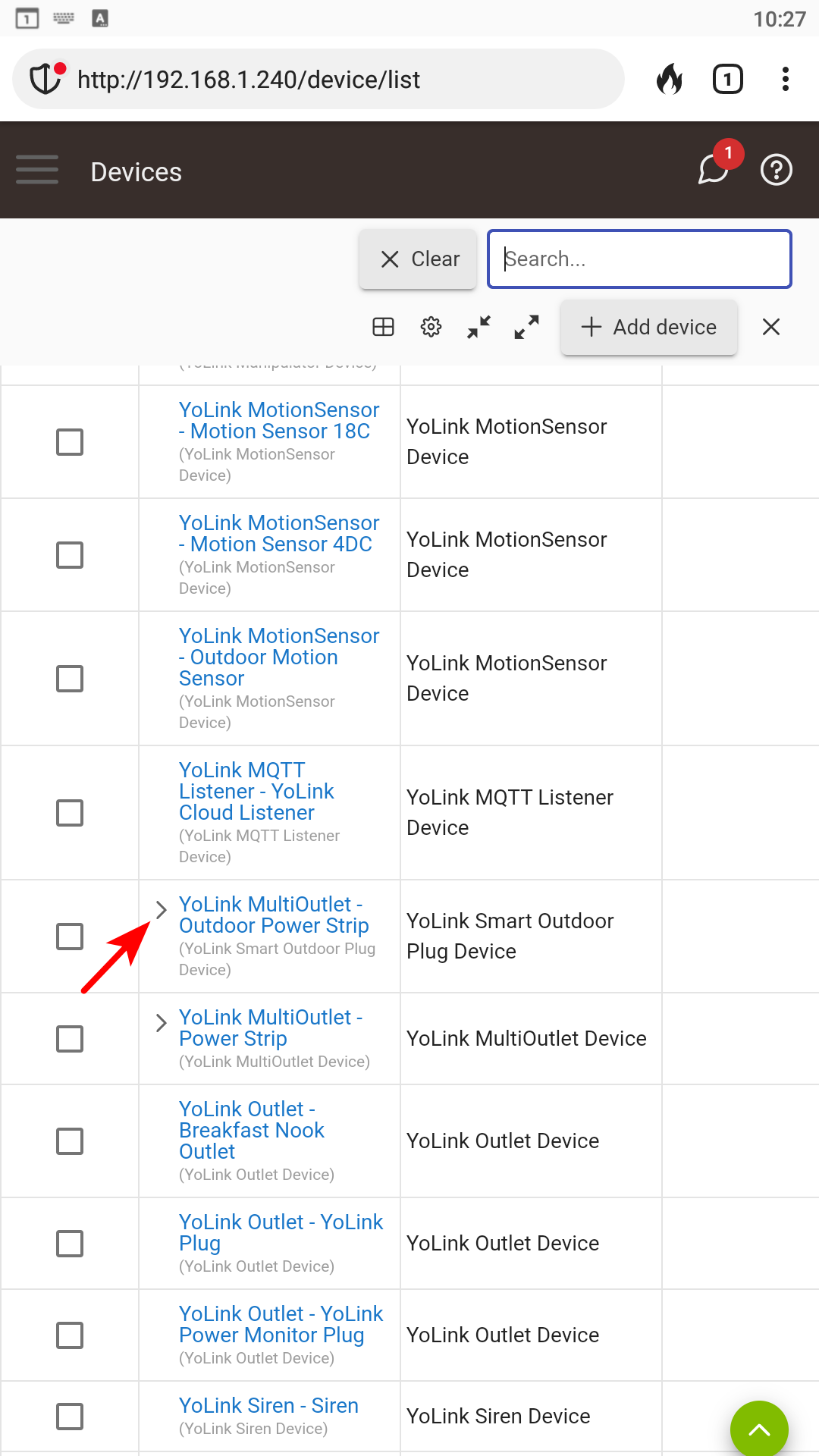Open YoLink MultiOutlet - Power Strip link
This screenshot has width=819, height=1456.
(271, 1028)
